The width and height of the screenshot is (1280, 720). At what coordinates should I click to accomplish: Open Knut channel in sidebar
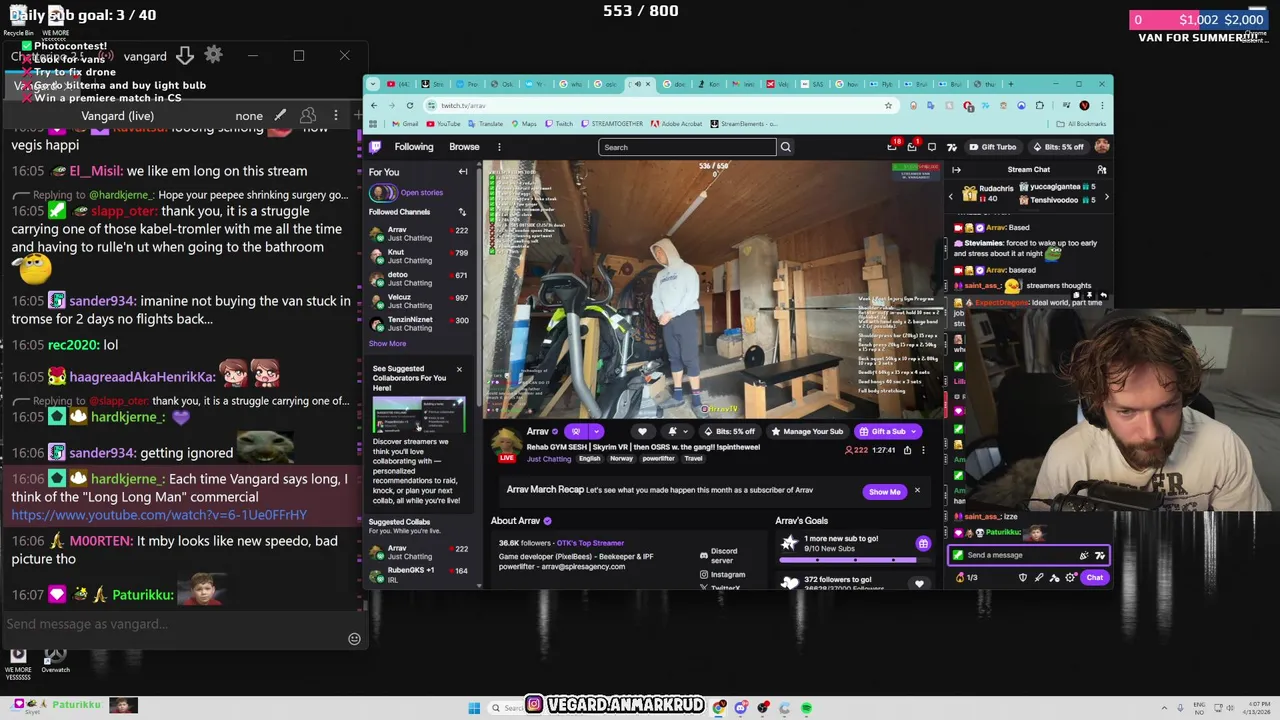[x=419, y=256]
